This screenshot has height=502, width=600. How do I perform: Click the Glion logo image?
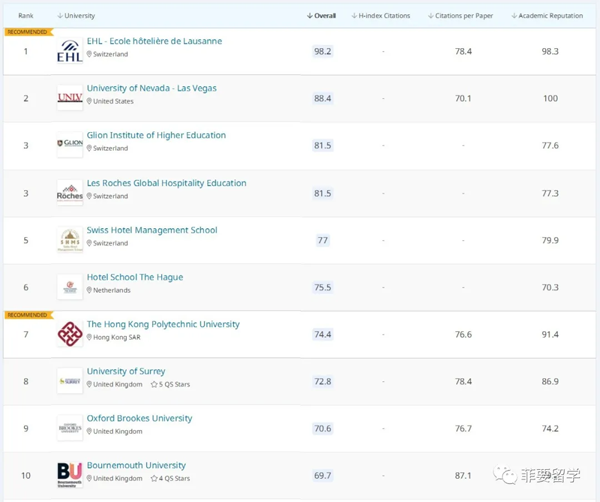[x=70, y=145]
